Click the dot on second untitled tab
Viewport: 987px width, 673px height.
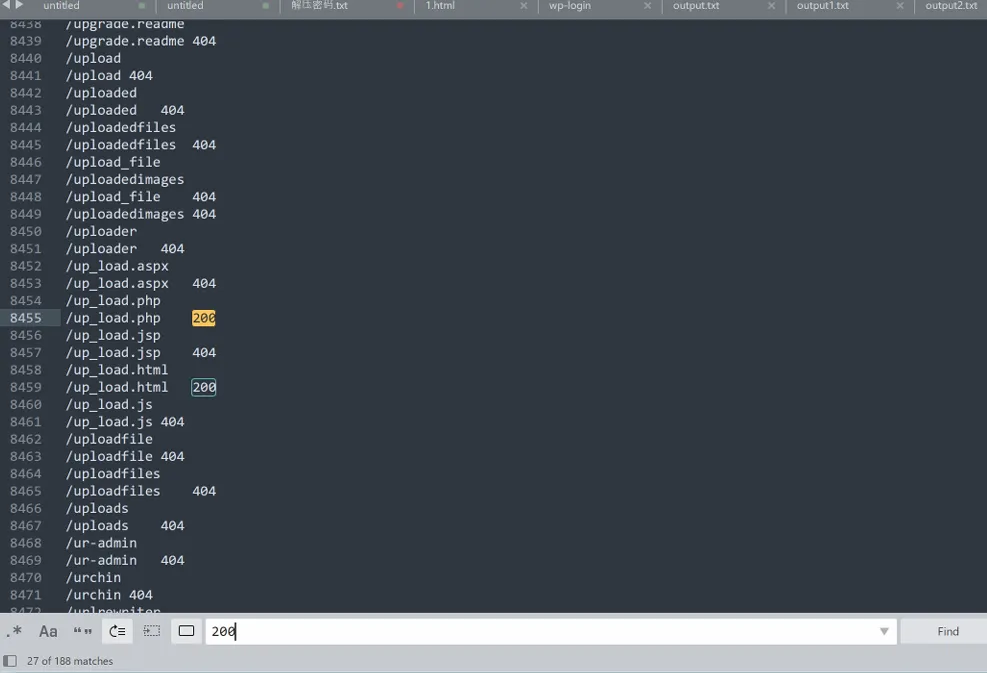tap(266, 6)
